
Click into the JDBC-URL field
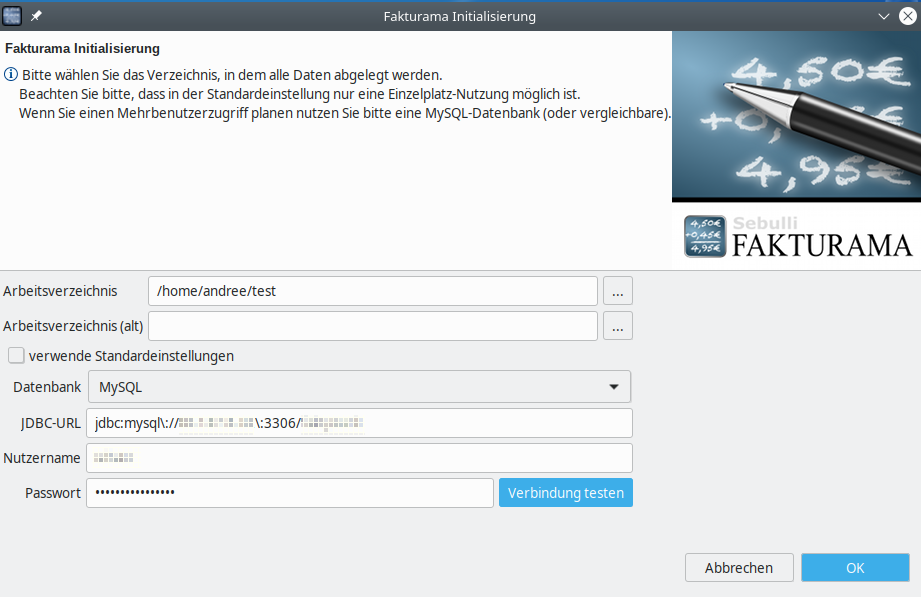point(359,423)
